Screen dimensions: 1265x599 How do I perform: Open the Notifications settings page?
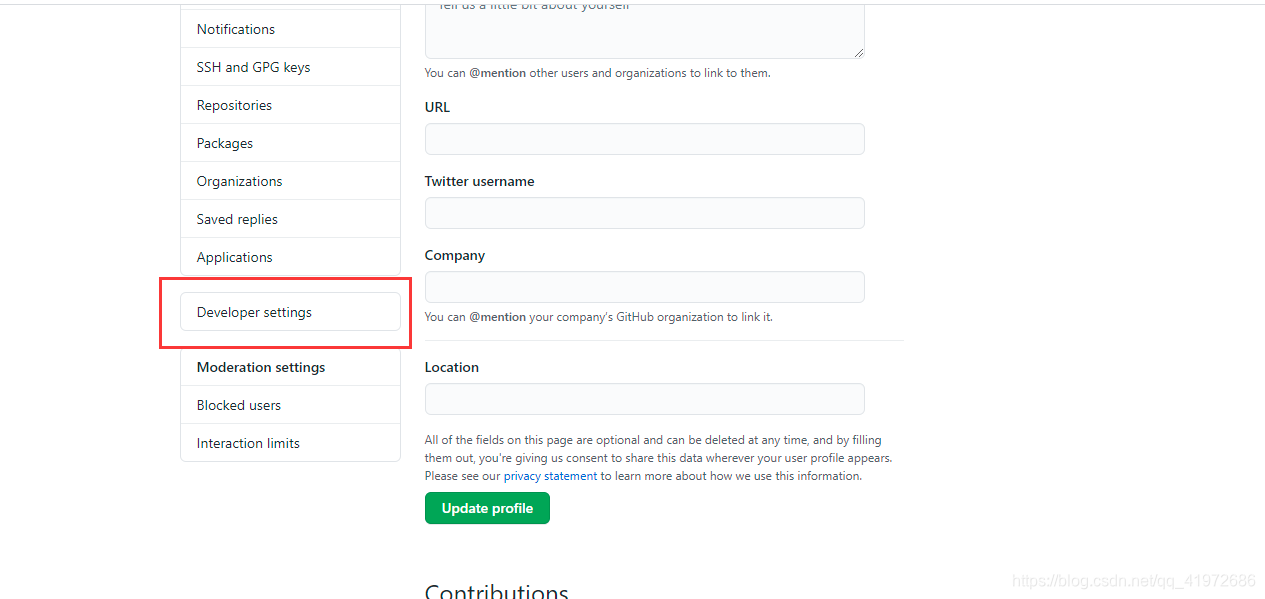coord(235,29)
